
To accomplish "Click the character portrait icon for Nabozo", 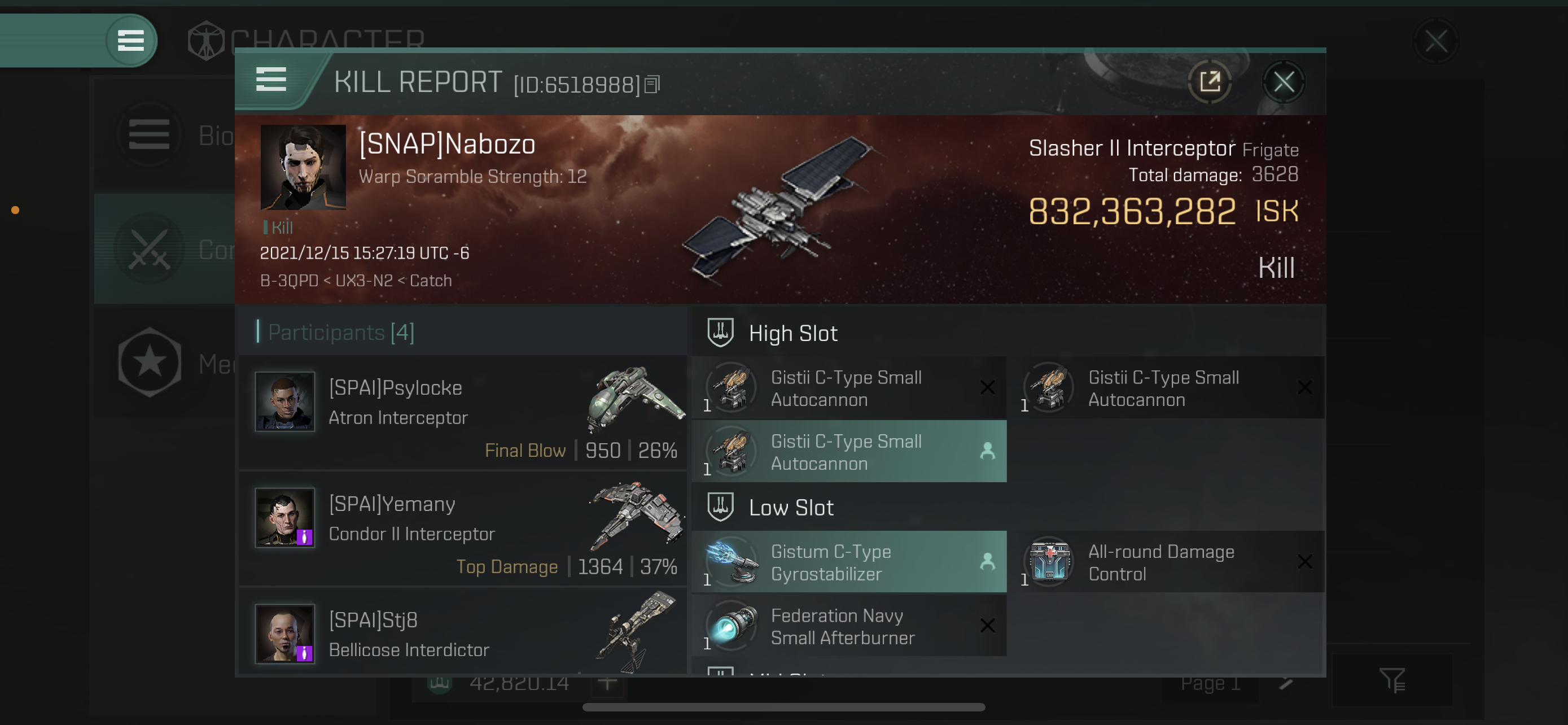I will coord(302,166).
